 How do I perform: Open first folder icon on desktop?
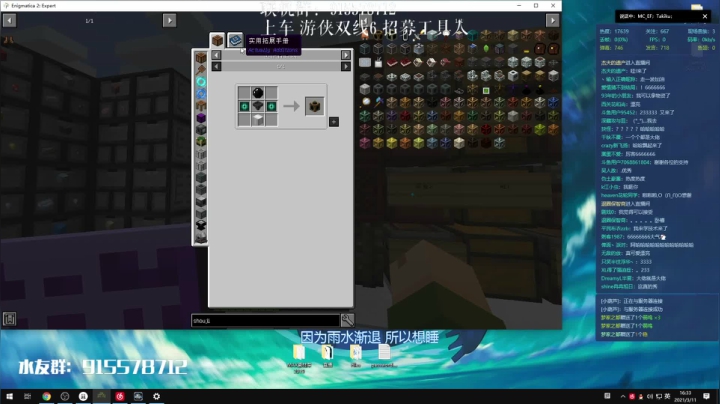click(x=299, y=357)
